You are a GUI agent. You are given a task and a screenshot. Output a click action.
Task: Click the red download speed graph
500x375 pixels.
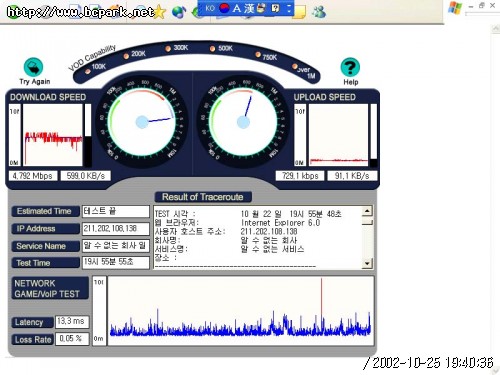(x=53, y=135)
